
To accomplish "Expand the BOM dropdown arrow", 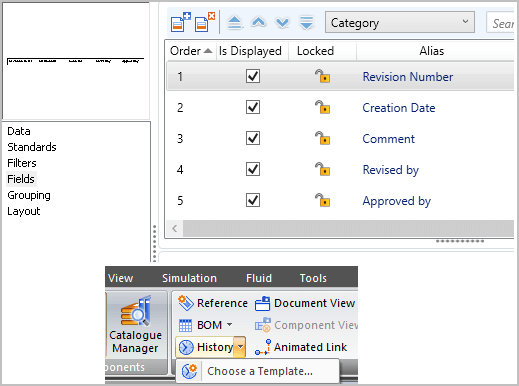I will (229, 324).
